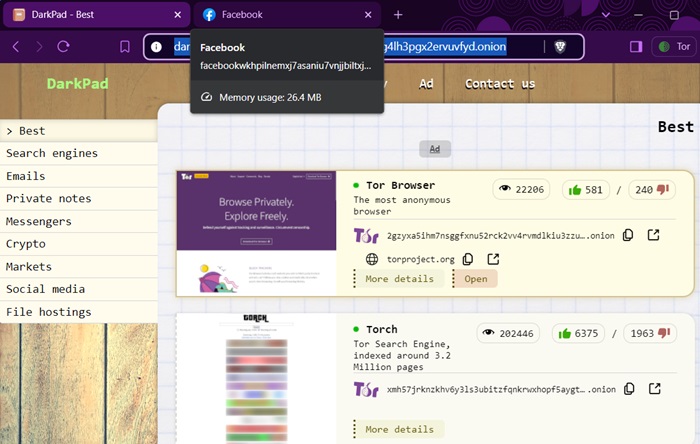Screen dimensions: 700x444
Task: Click the Tor Browser views count 22206
Action: click(x=521, y=190)
